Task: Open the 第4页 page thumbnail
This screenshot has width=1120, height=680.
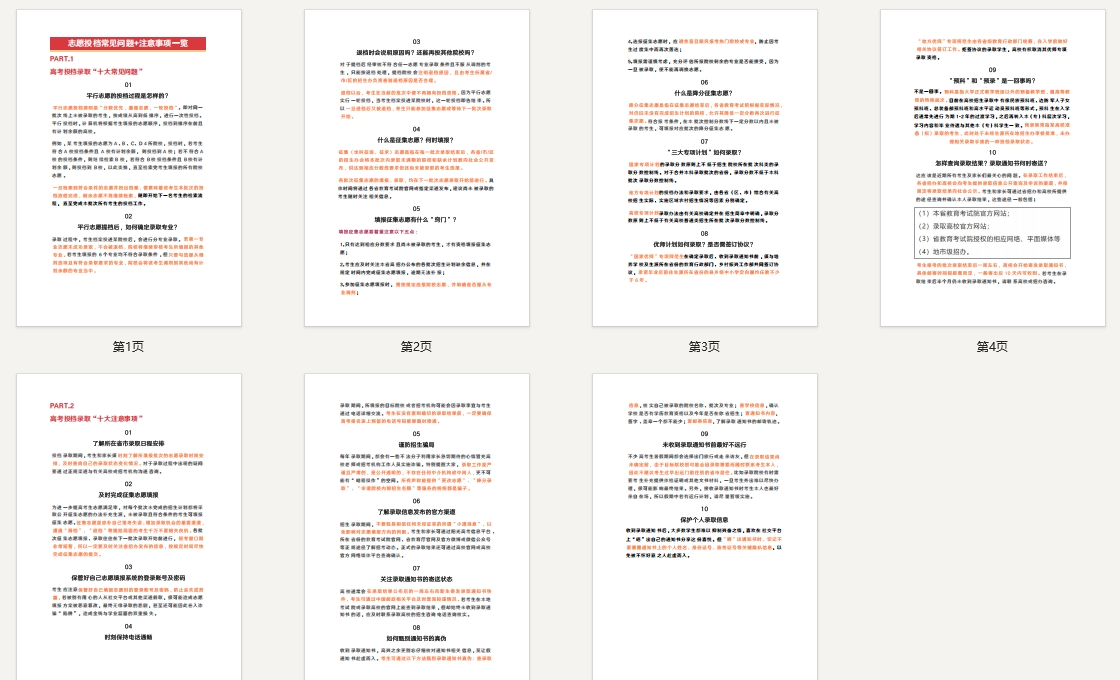Action: [x=992, y=168]
